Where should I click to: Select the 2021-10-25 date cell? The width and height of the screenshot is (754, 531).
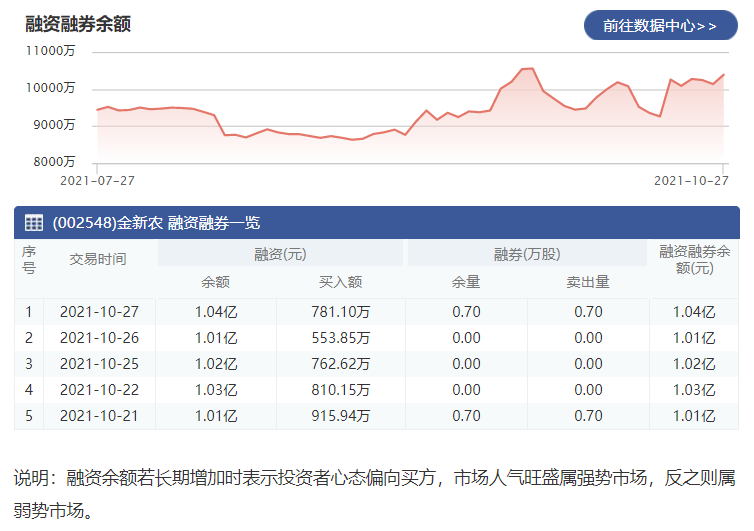pyautogui.click(x=99, y=364)
